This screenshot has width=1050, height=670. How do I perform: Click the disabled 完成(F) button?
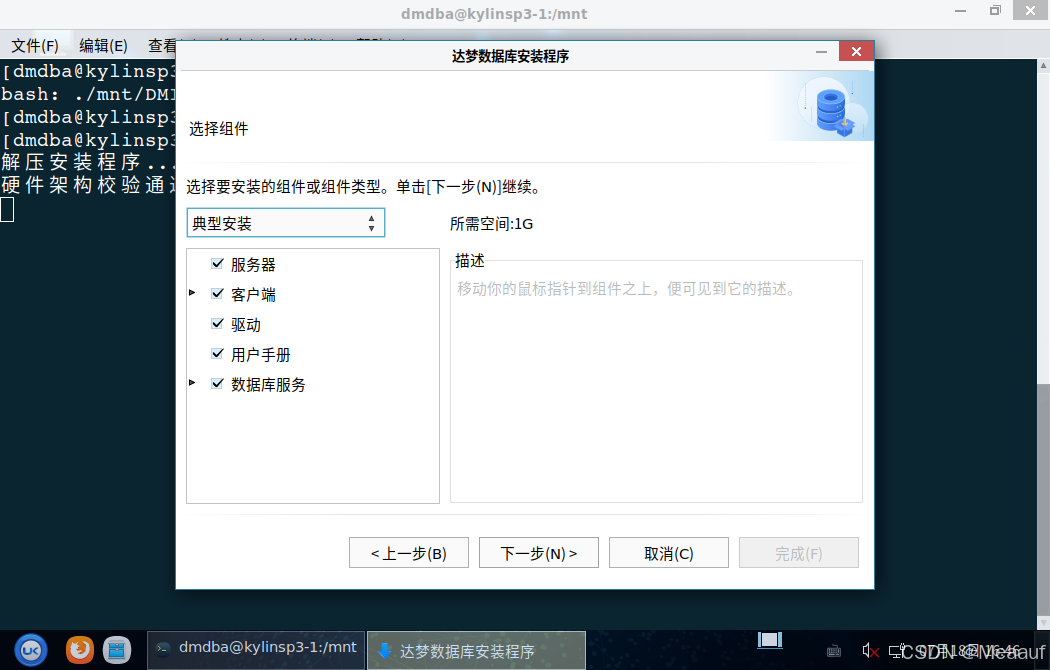pos(798,553)
